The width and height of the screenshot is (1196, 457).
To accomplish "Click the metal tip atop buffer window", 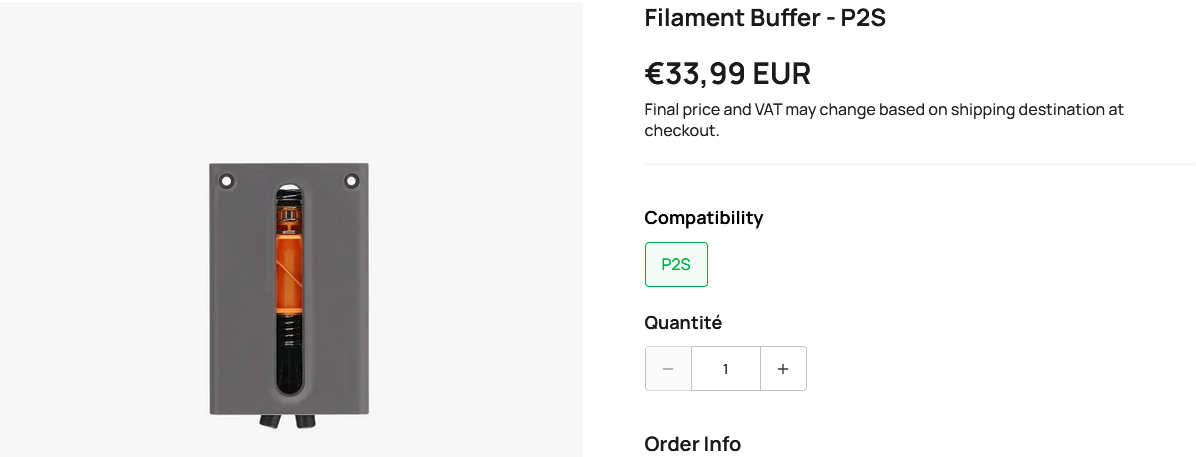I will coord(288,190).
